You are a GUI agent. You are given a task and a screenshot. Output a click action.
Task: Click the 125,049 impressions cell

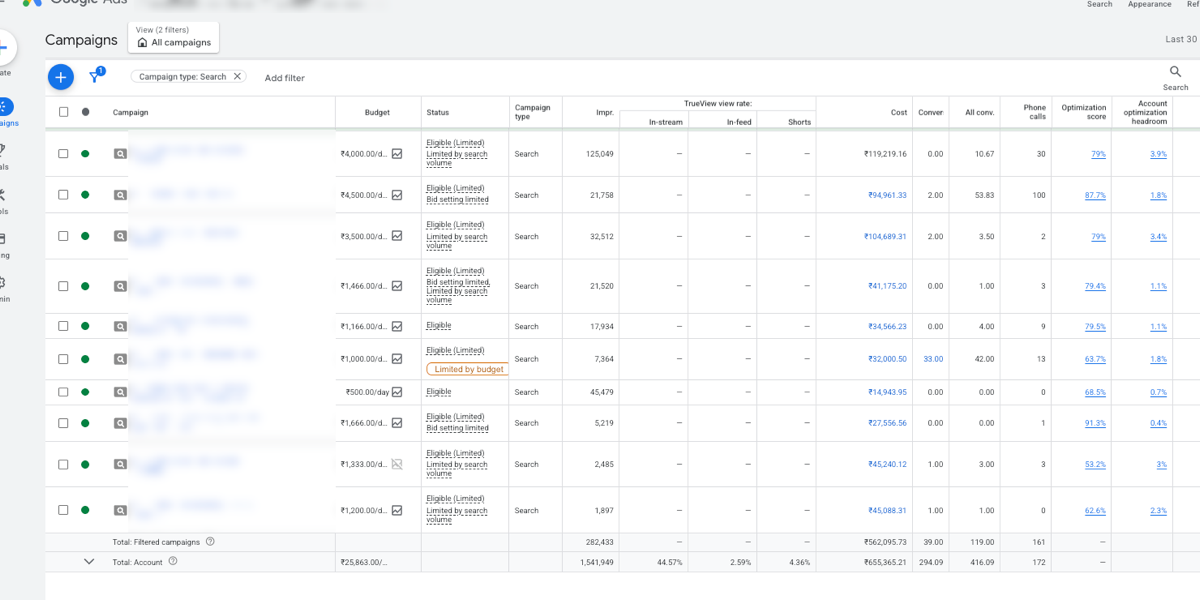tap(599, 154)
